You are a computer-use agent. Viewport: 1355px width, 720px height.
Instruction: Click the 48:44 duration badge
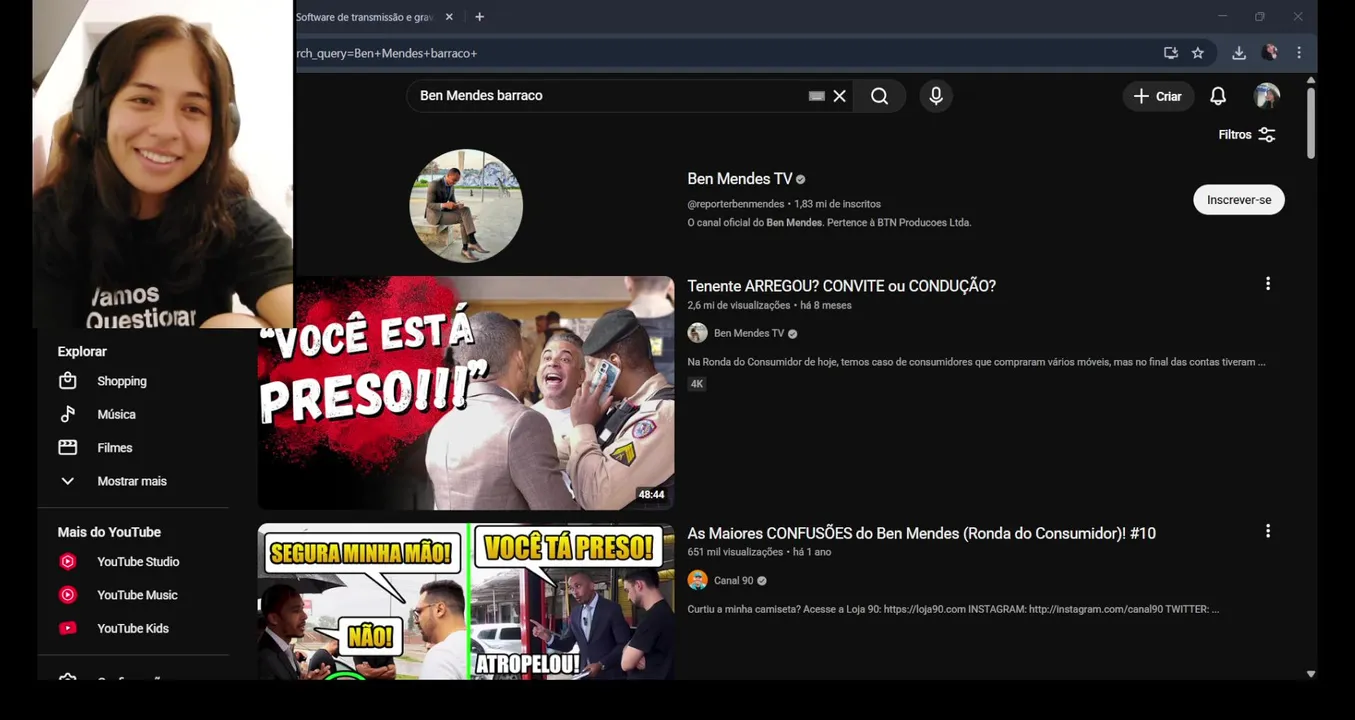pyautogui.click(x=651, y=495)
